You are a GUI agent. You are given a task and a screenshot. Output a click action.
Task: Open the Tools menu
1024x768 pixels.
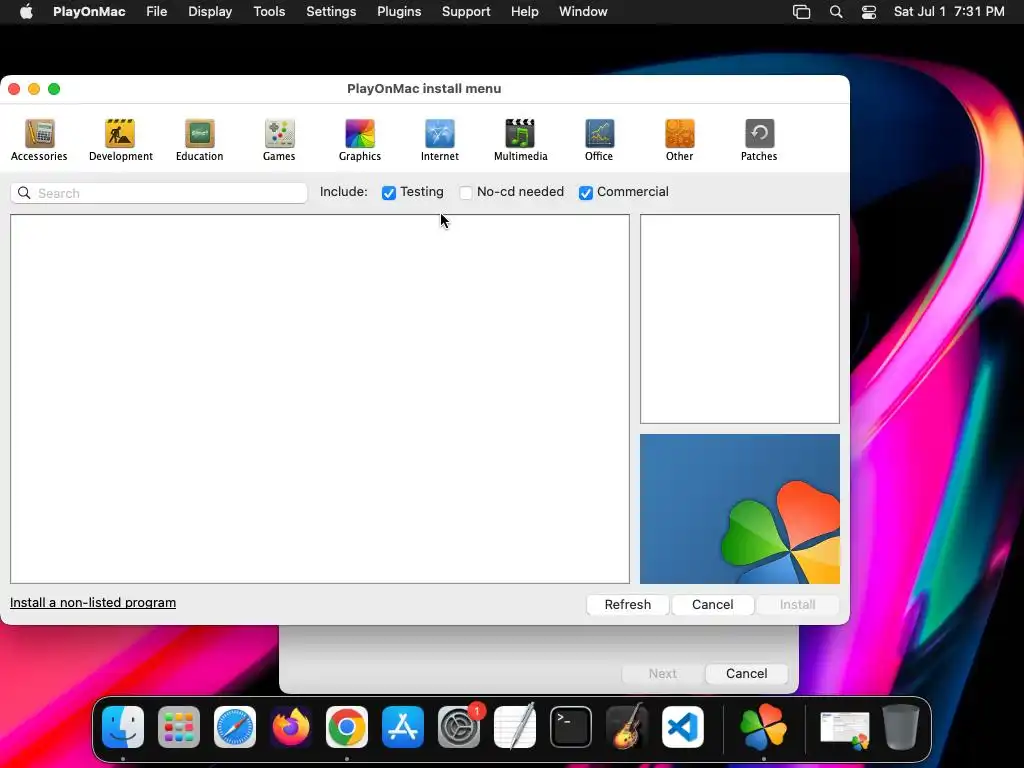pos(269,12)
